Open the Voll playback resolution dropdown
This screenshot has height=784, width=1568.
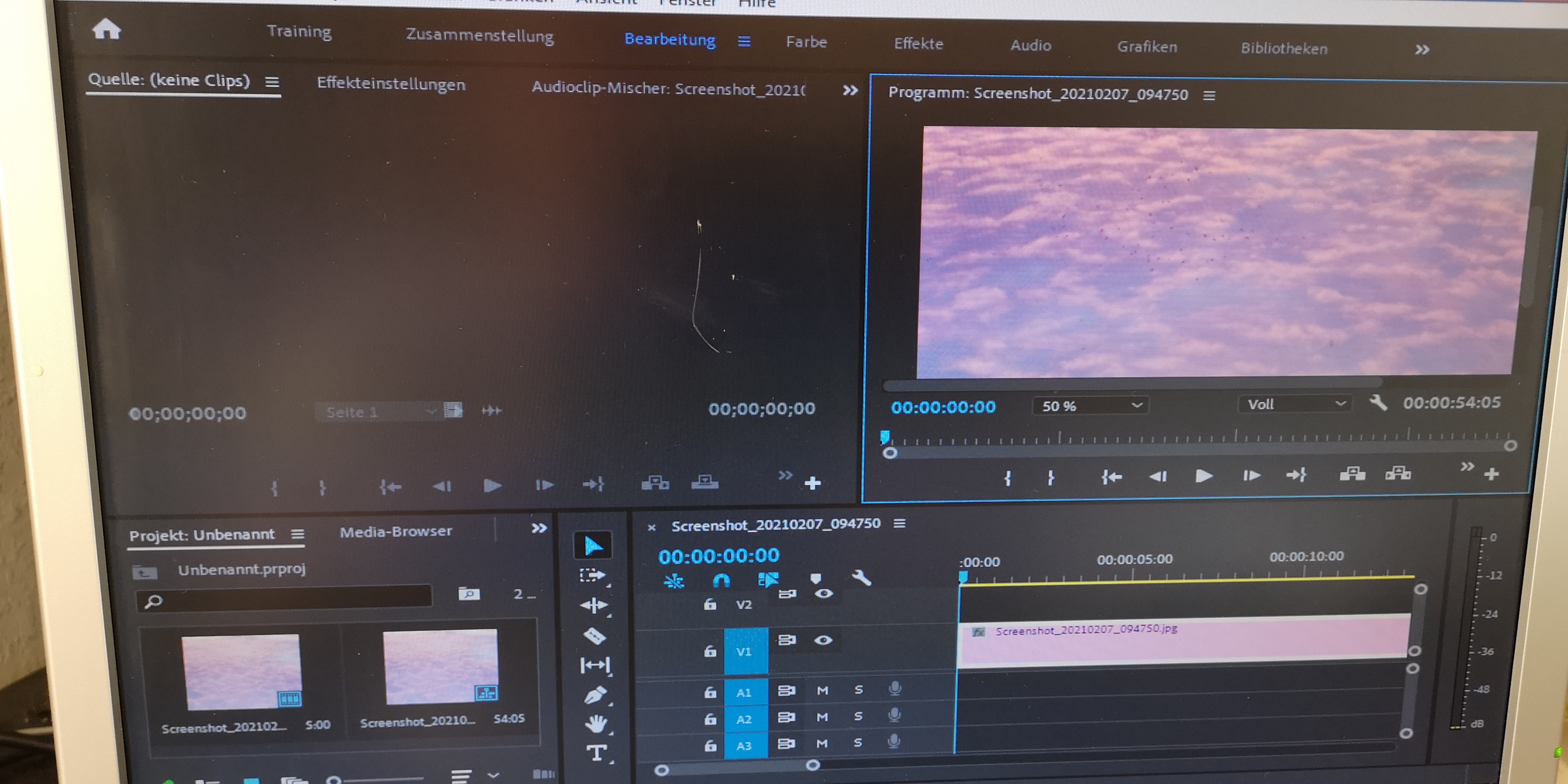click(x=1295, y=404)
